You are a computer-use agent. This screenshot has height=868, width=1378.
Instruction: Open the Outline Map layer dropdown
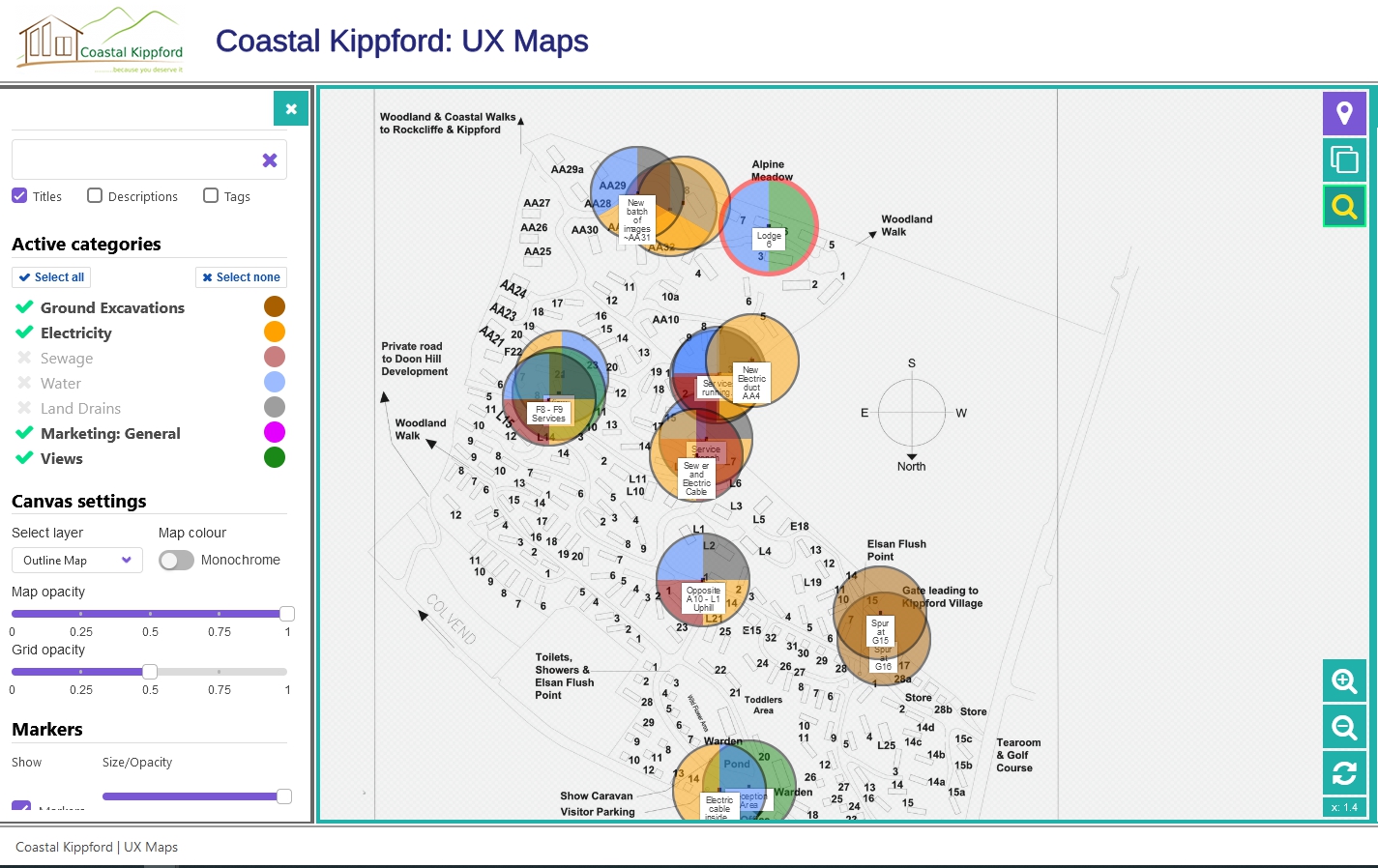77,561
